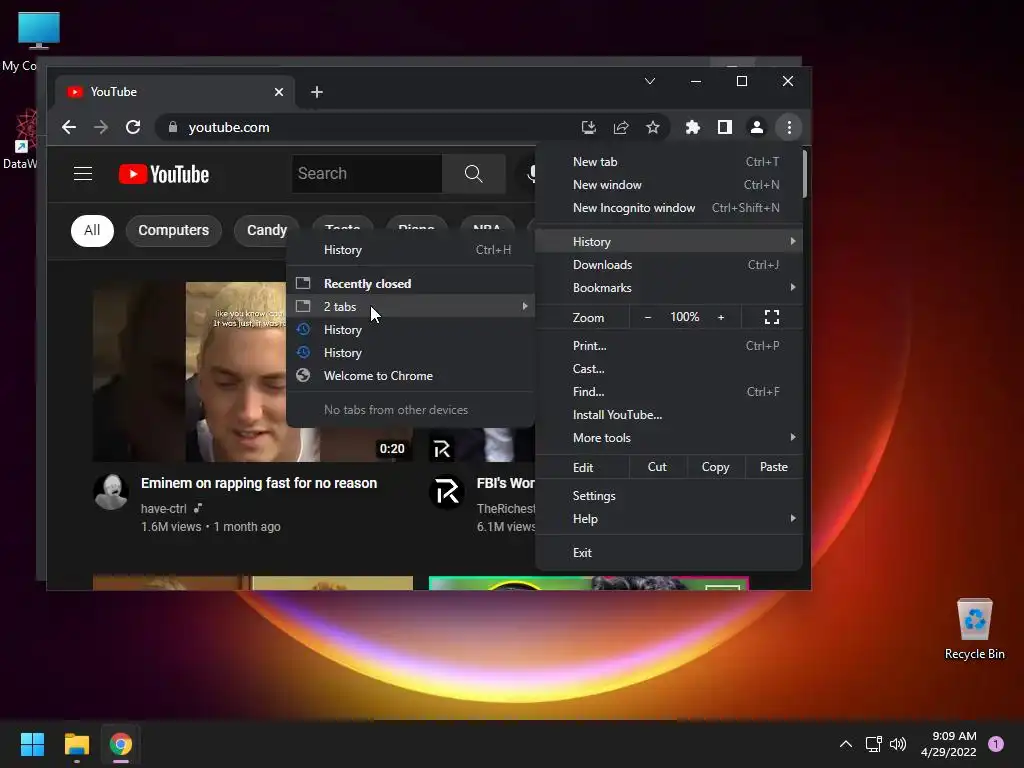Click network tray icon
The width and height of the screenshot is (1024, 768).
coord(873,744)
